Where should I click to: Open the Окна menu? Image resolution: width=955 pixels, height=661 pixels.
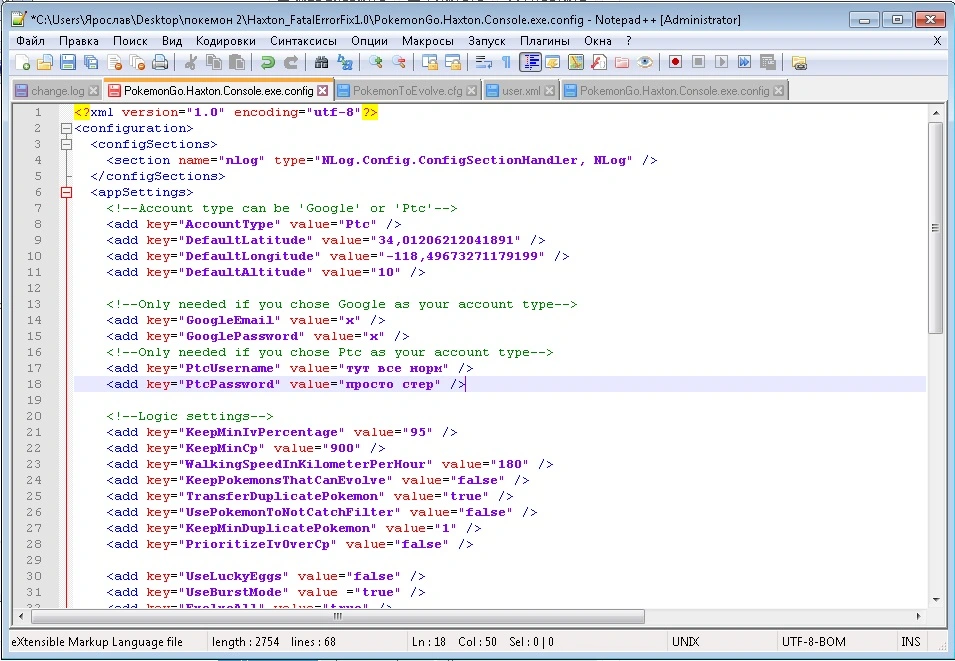(x=597, y=41)
